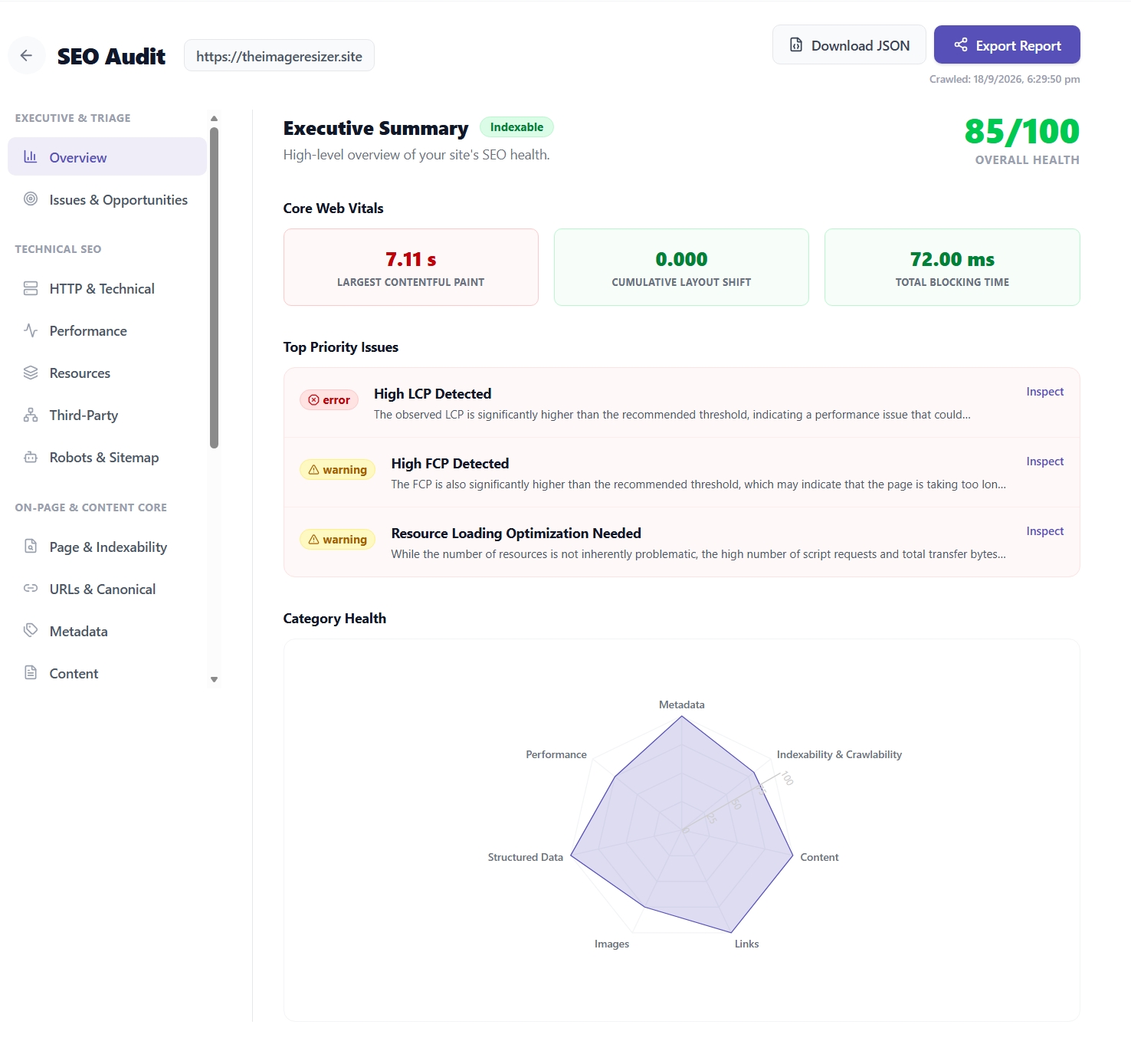Click the site URL field
This screenshot has width=1131, height=1064.
click(279, 56)
